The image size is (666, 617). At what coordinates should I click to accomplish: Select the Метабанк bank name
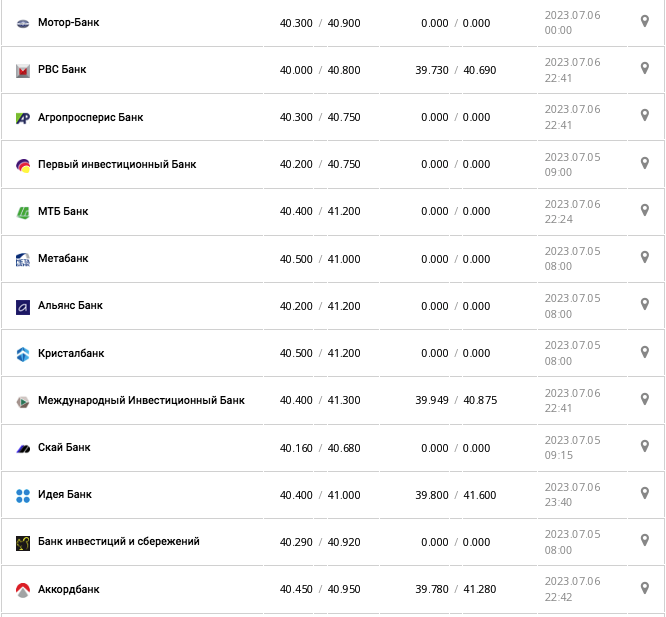tap(63, 258)
